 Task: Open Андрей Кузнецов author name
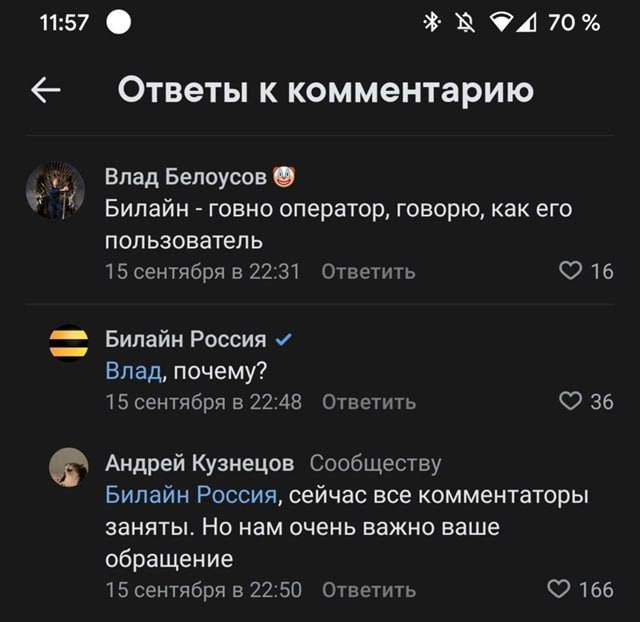(x=200, y=464)
